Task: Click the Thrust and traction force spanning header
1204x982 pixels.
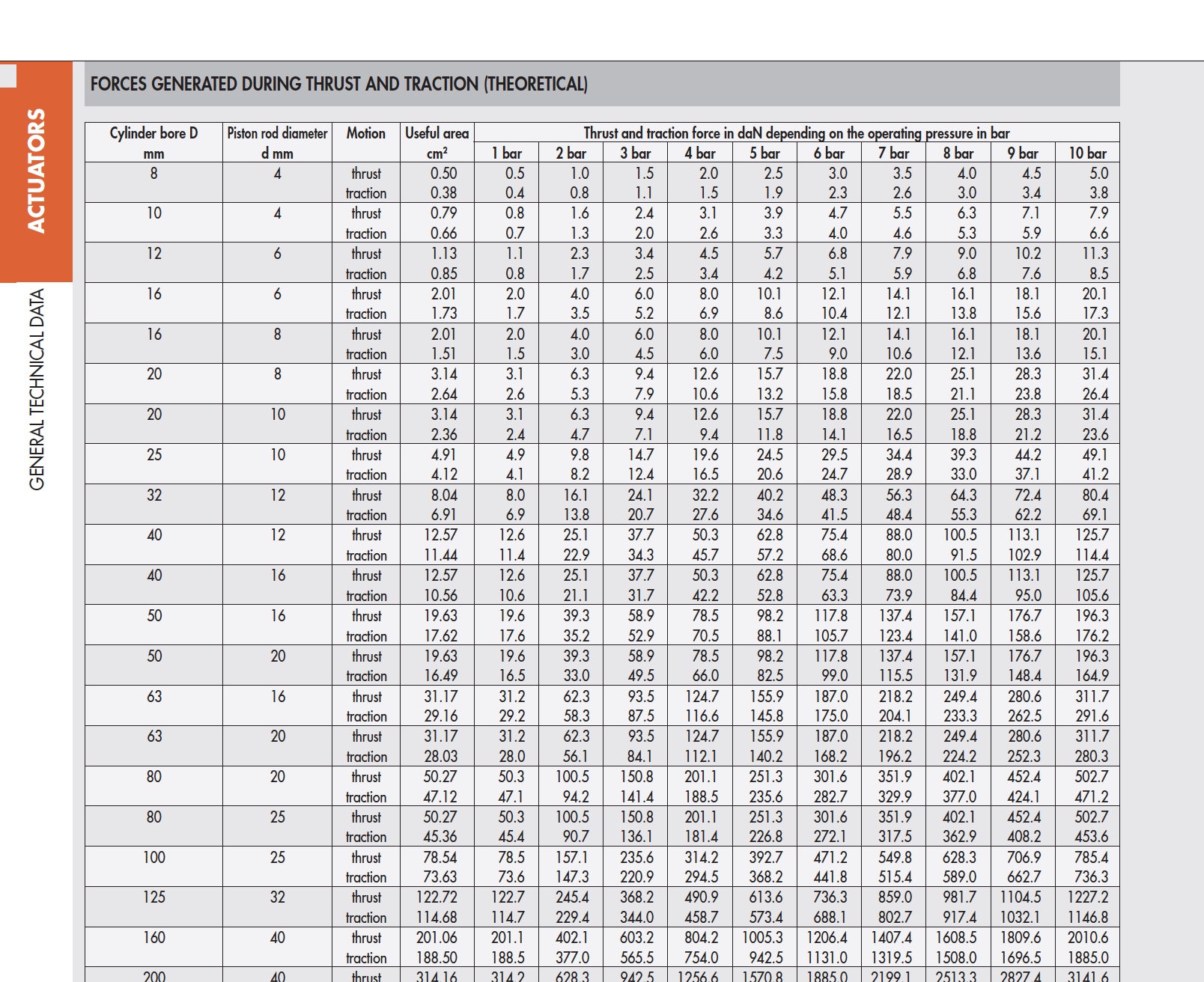Action: click(796, 133)
